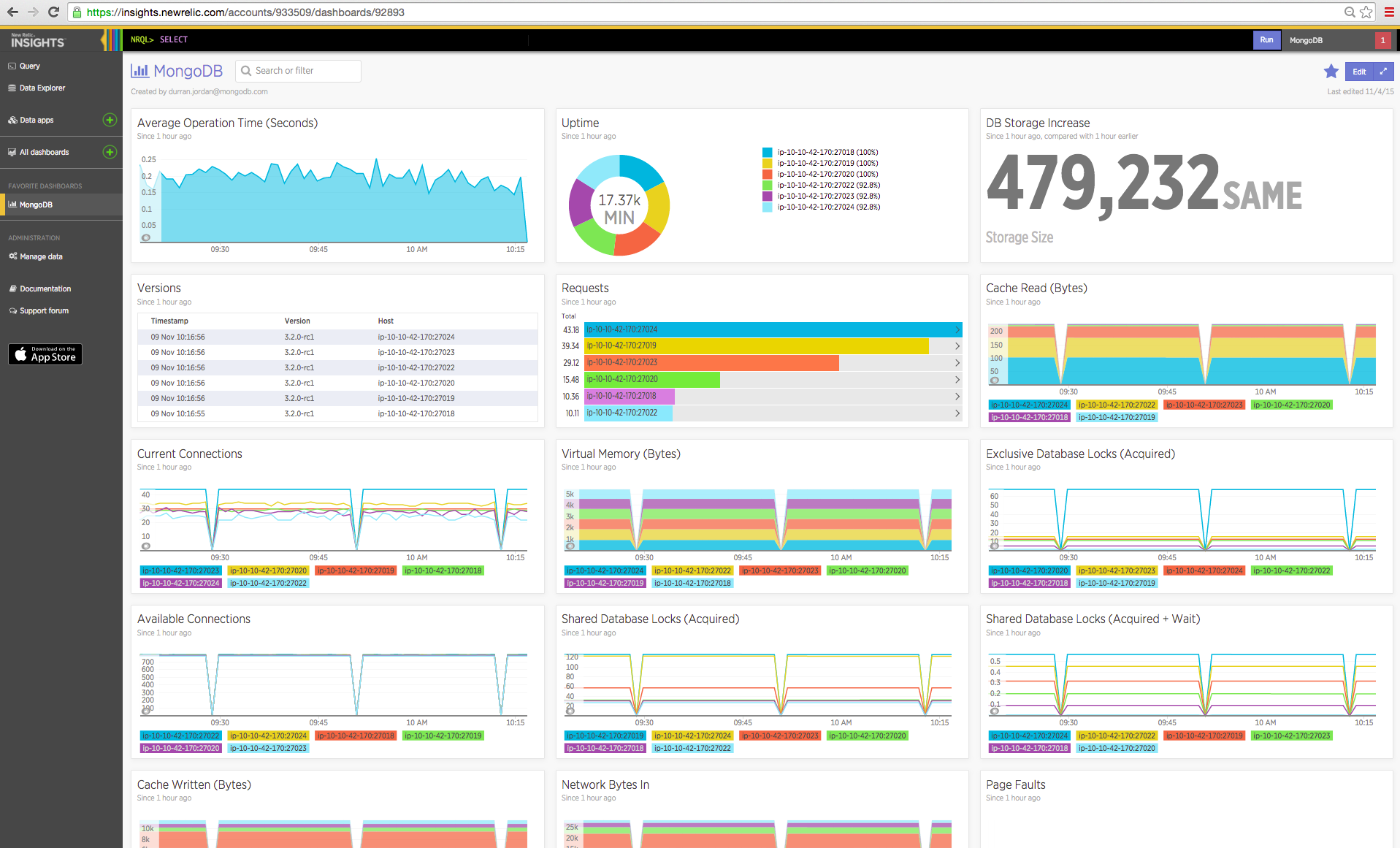Click the MongoDB dashboard chart icon
Screen dimensions: 1400x848
coord(139,71)
